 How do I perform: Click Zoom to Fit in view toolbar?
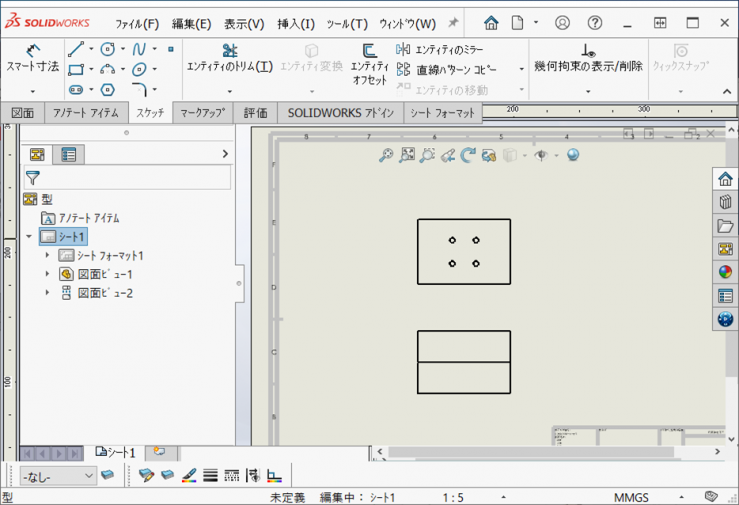[x=407, y=155]
